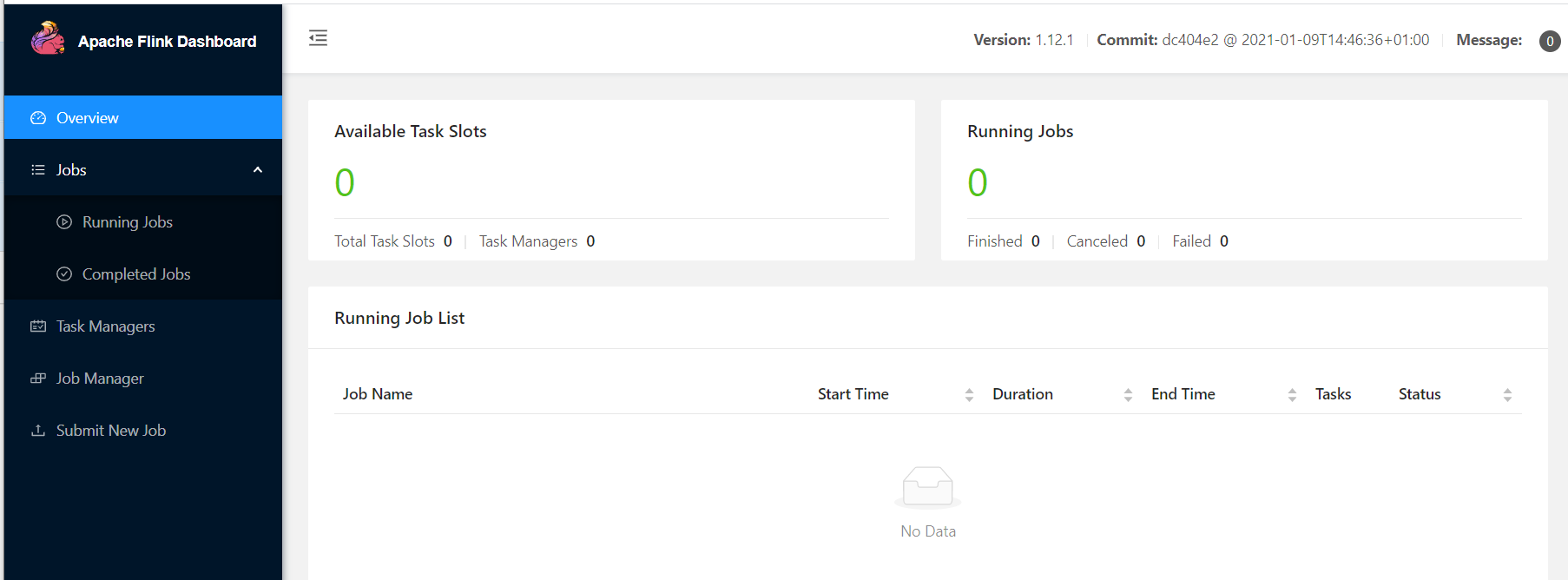Screen dimensions: 1568x580
Task: Click the Task Managers sidebar icon
Action: [x=38, y=326]
